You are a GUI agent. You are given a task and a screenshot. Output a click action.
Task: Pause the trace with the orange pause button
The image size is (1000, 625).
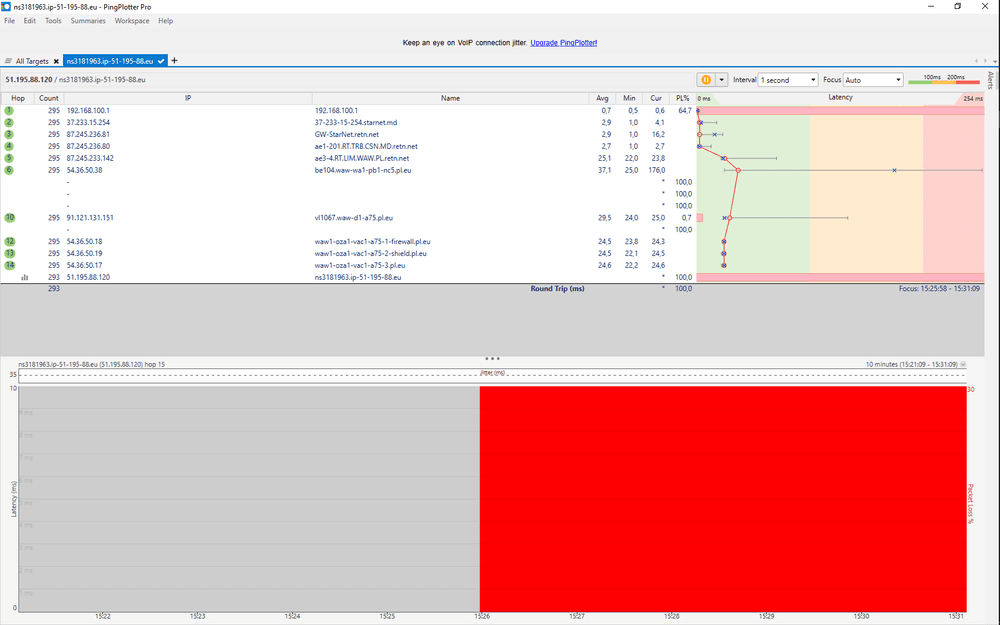[706, 79]
